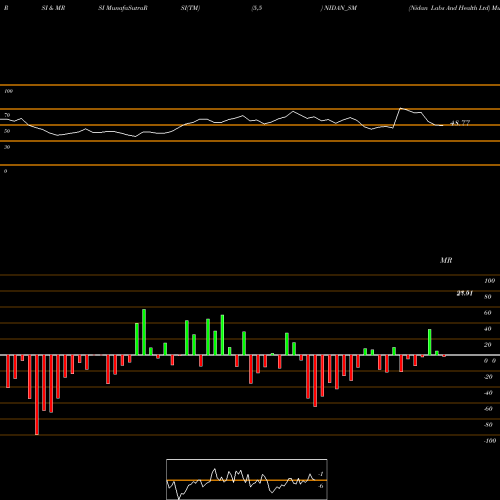Screen dimensions: 500x500
Task: Click the "100" label on the RSI axis
Action: [8, 91]
